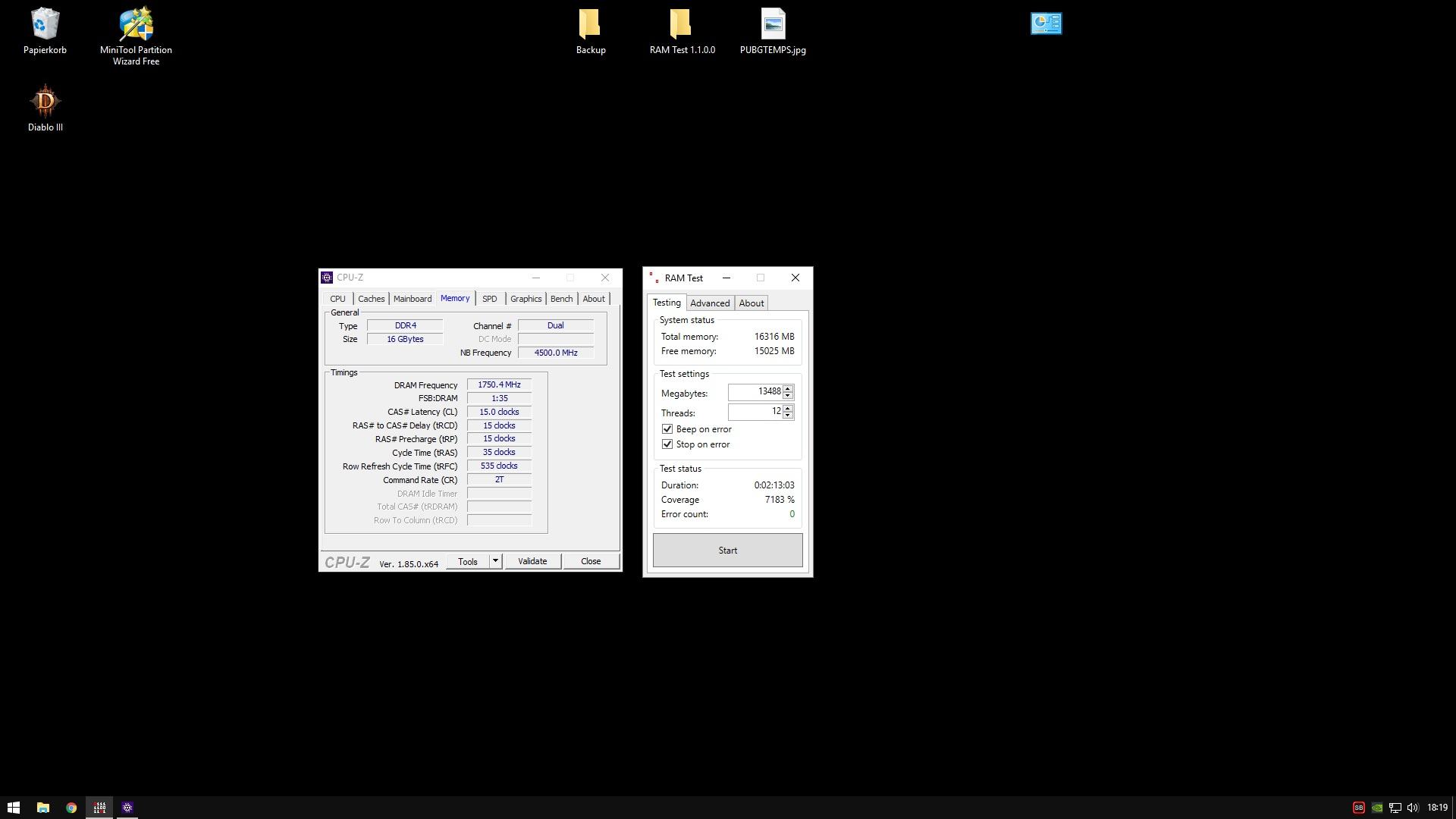Open the Advanced tab in RAM Test
Viewport: 1456px width, 819px height.
click(x=709, y=303)
